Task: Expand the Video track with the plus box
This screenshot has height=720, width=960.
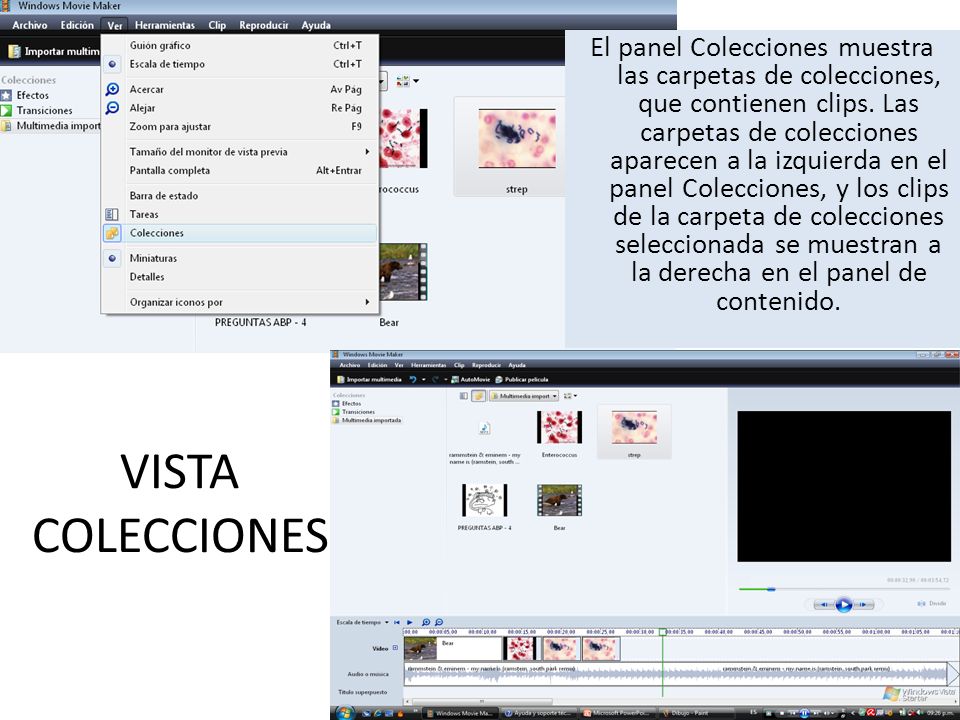Action: click(396, 648)
